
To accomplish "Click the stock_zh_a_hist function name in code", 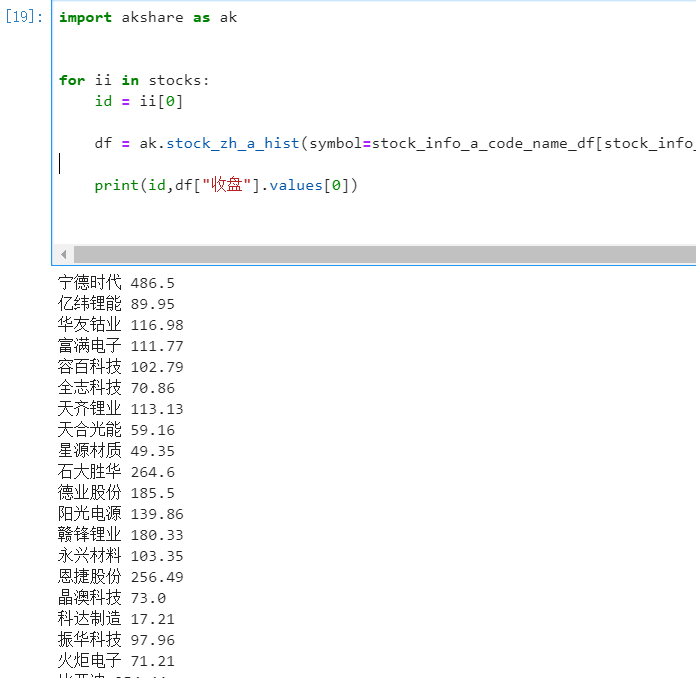I will point(233,144).
